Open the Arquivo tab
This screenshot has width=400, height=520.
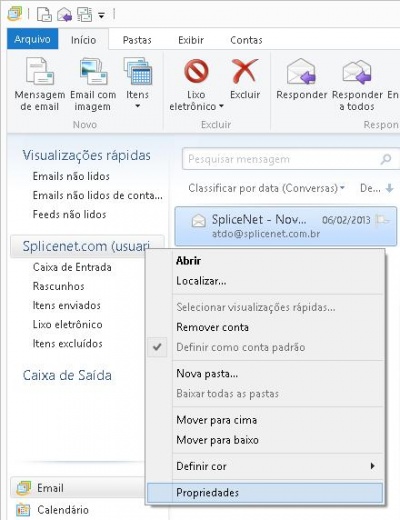pyautogui.click(x=32, y=39)
